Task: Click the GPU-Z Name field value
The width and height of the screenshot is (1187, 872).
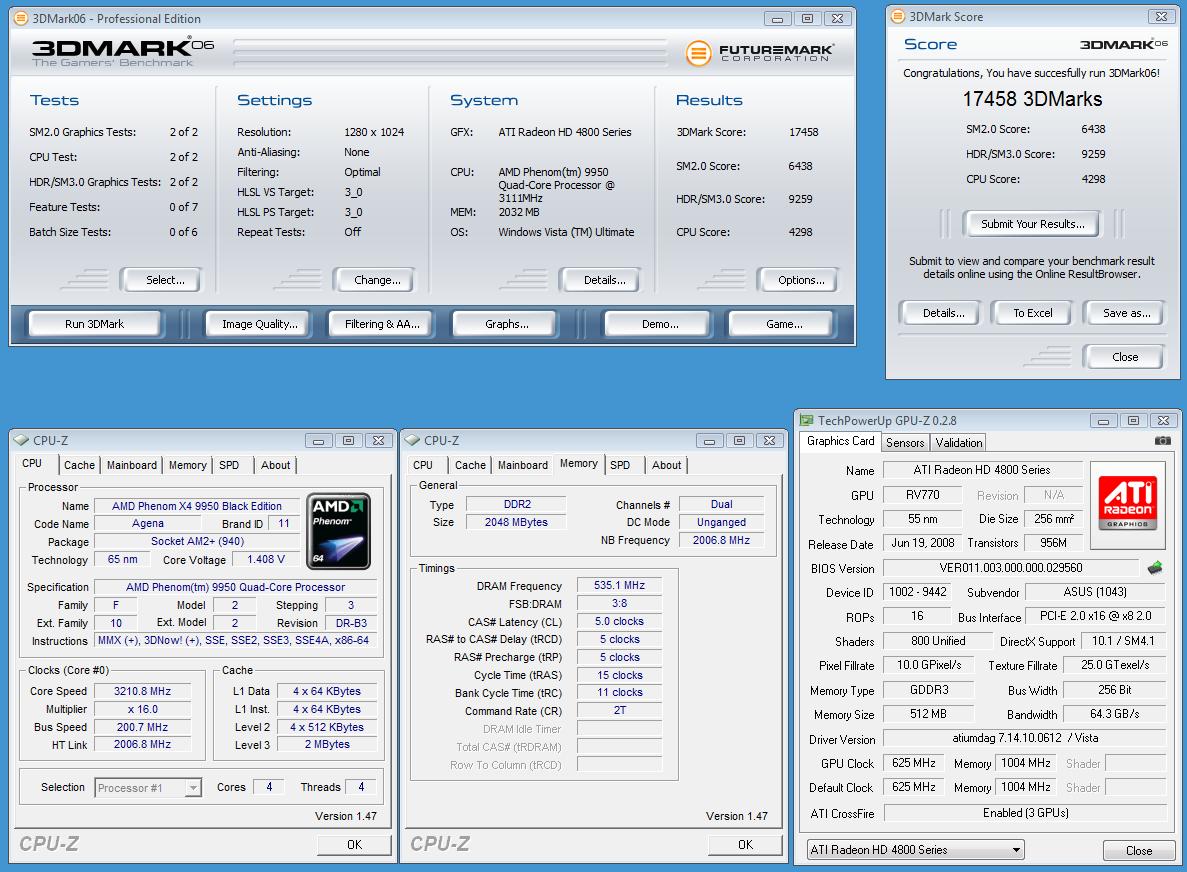Action: [x=982, y=470]
